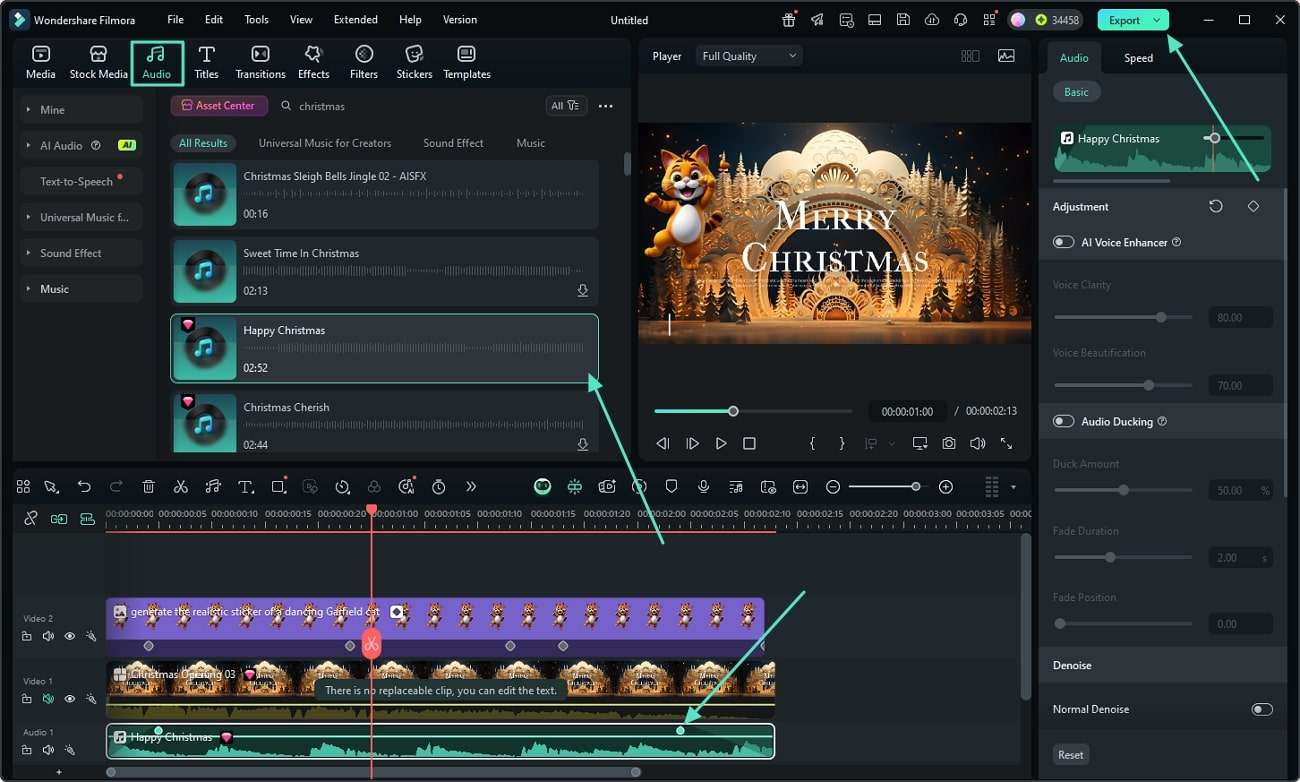Open the Effects panel

[x=313, y=62]
